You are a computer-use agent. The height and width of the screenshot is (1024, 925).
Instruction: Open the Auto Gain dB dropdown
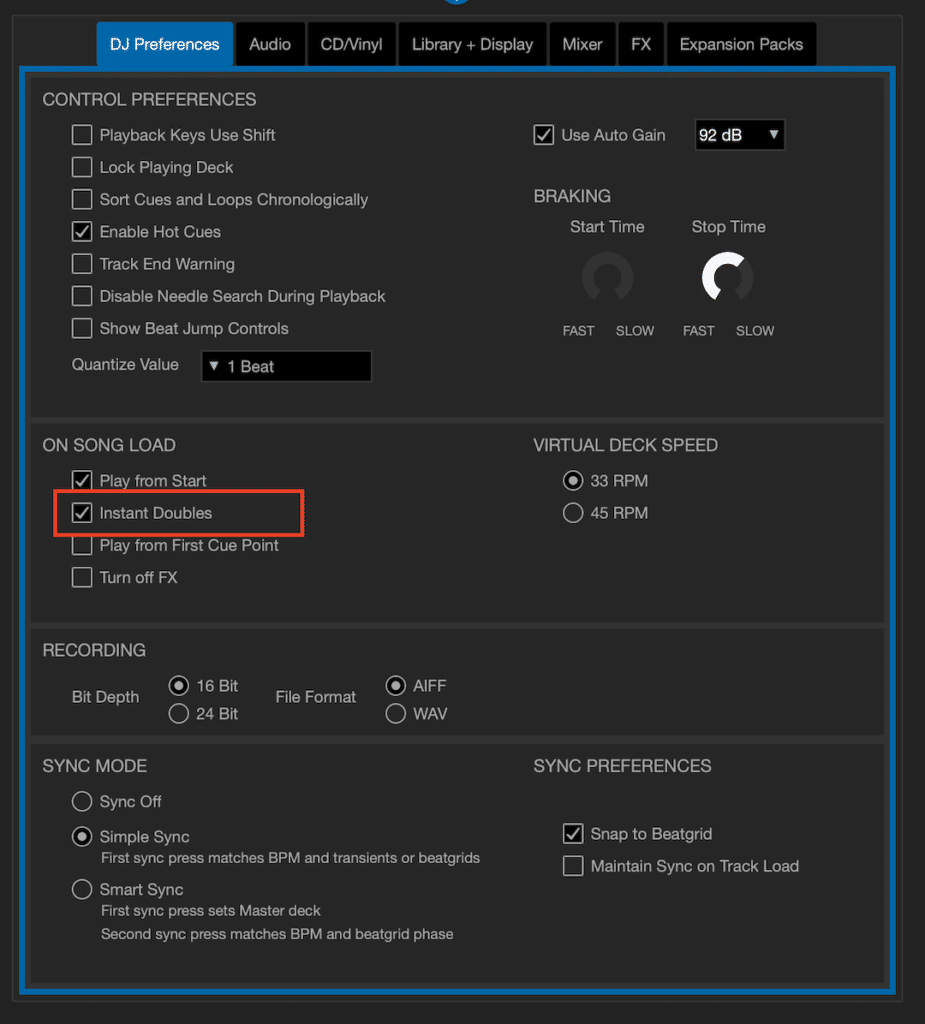(739, 134)
